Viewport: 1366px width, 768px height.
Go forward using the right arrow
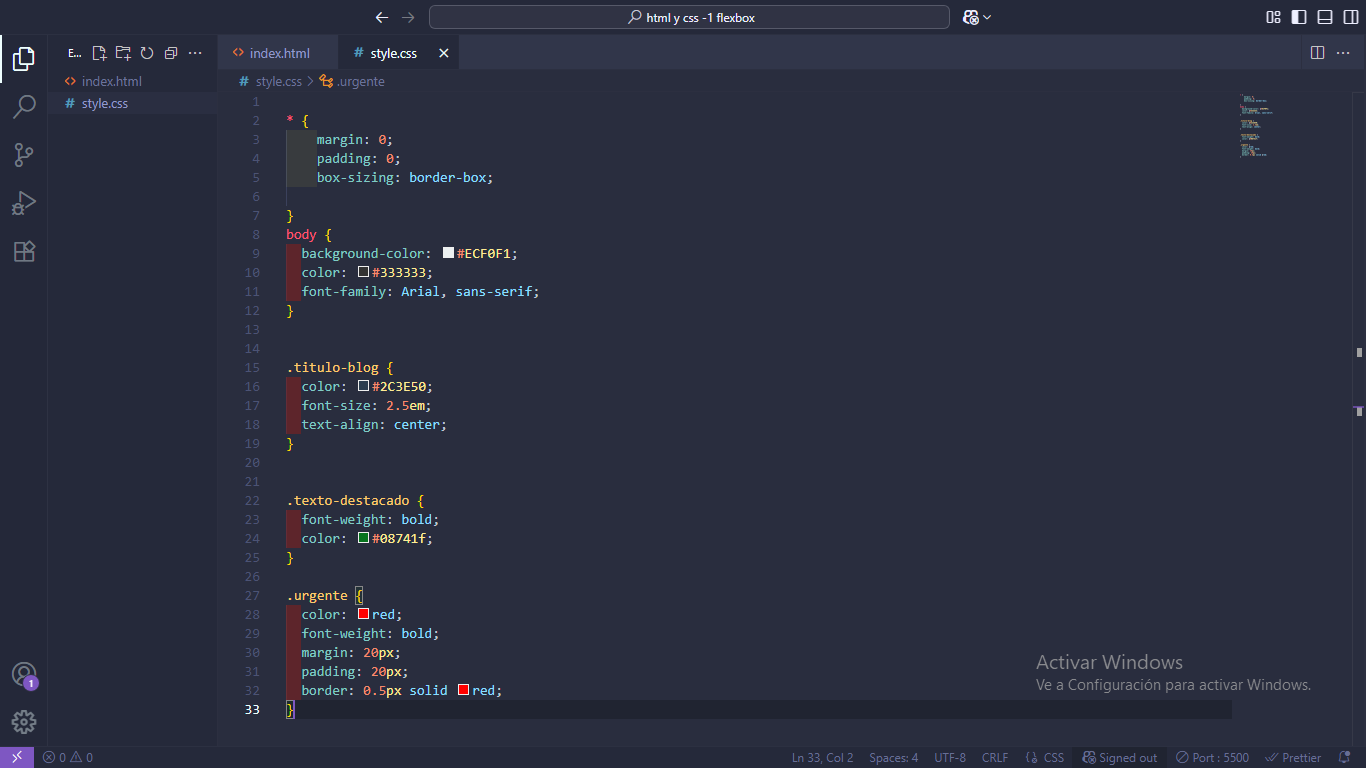click(x=407, y=17)
